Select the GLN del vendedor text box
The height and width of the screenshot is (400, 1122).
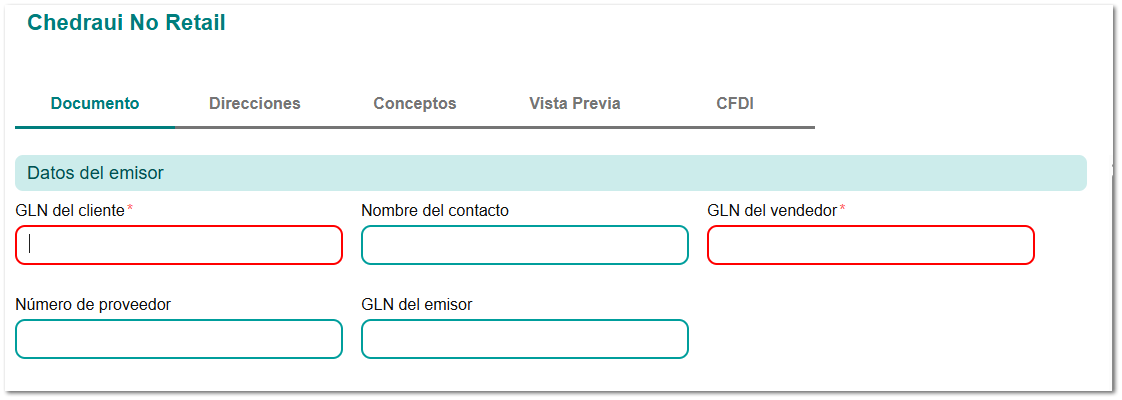coord(870,245)
